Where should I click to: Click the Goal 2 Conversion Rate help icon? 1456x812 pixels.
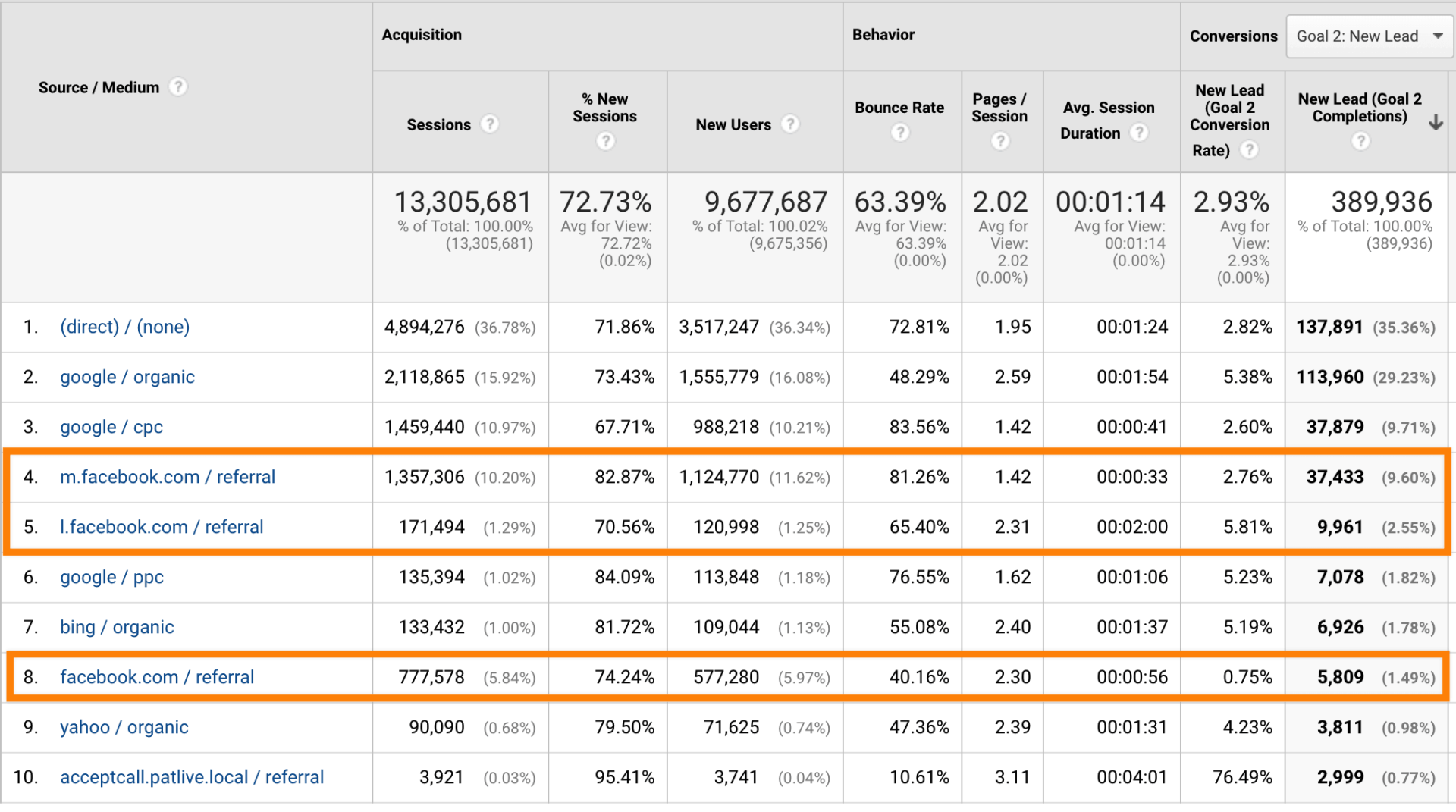1248,150
